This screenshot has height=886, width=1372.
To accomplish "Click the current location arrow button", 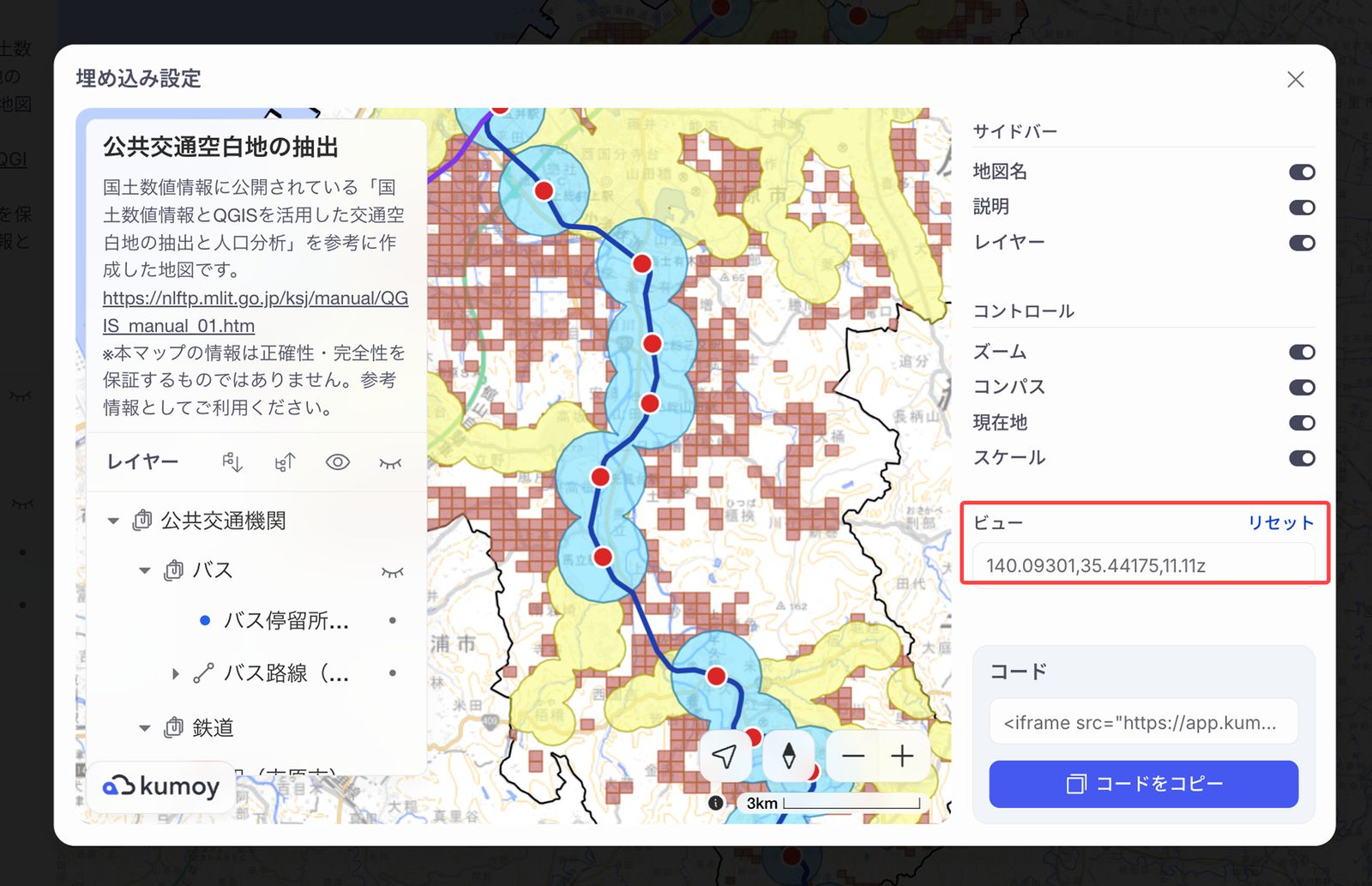I will point(725,756).
